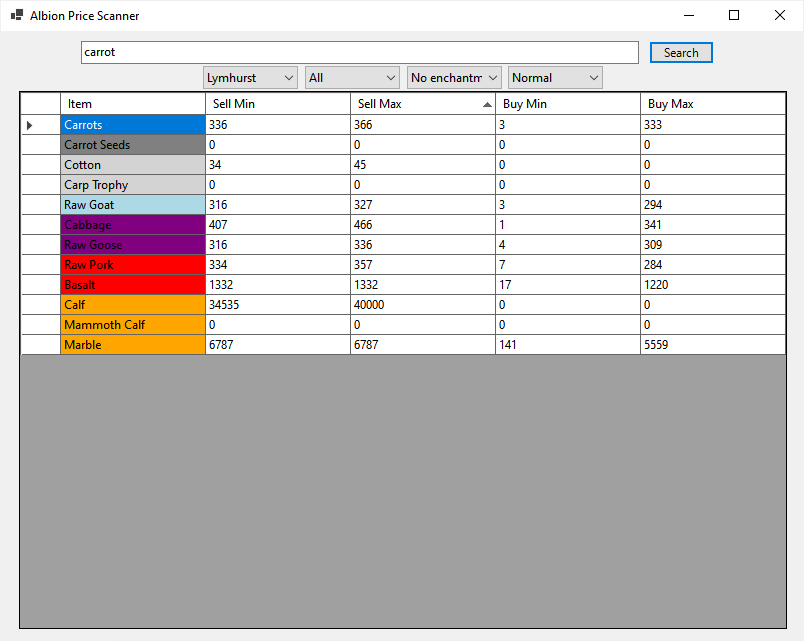Click Cotton Sell Max value 45
804x641 pixels.
(423, 165)
